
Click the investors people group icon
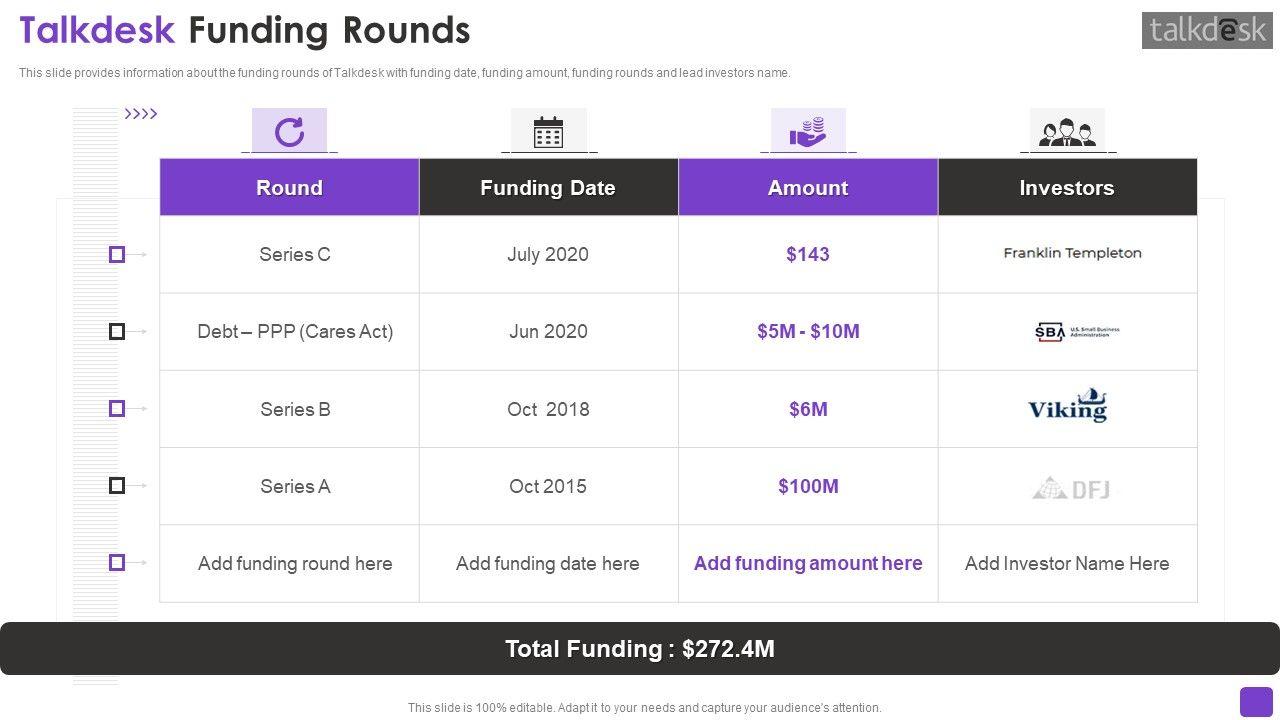[x=1067, y=132]
